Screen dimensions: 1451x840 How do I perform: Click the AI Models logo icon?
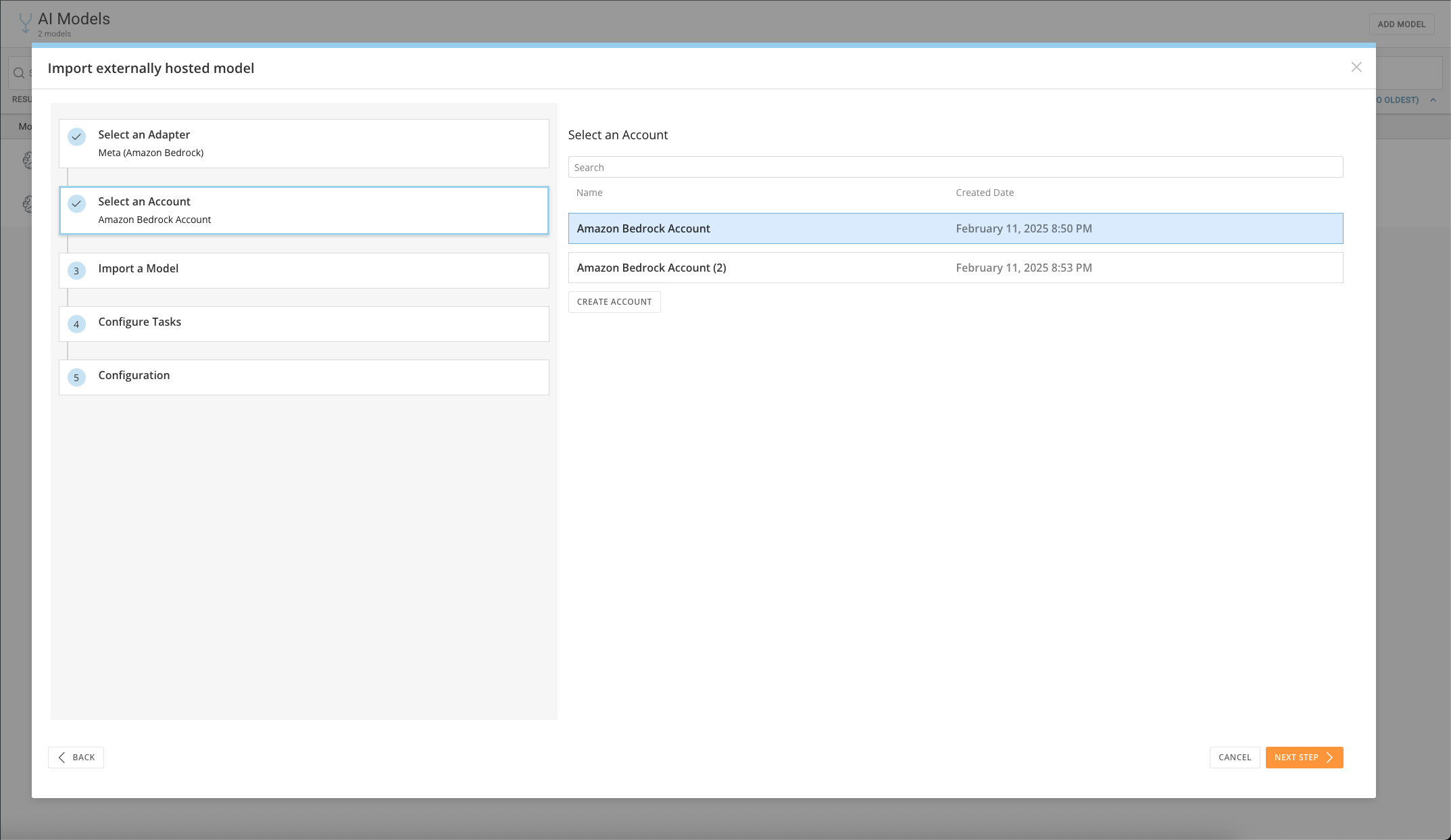point(25,24)
